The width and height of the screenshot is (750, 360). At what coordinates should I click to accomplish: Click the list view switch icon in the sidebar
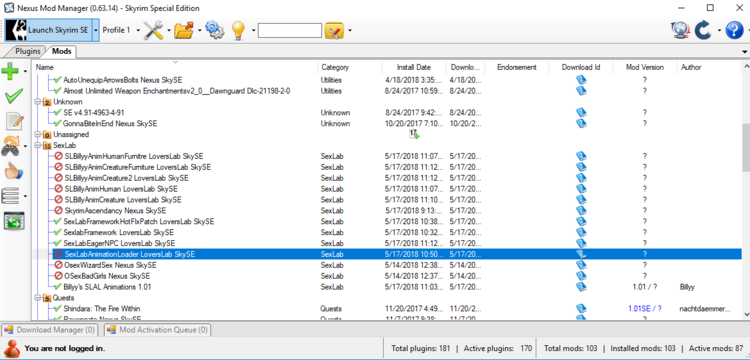11,196
